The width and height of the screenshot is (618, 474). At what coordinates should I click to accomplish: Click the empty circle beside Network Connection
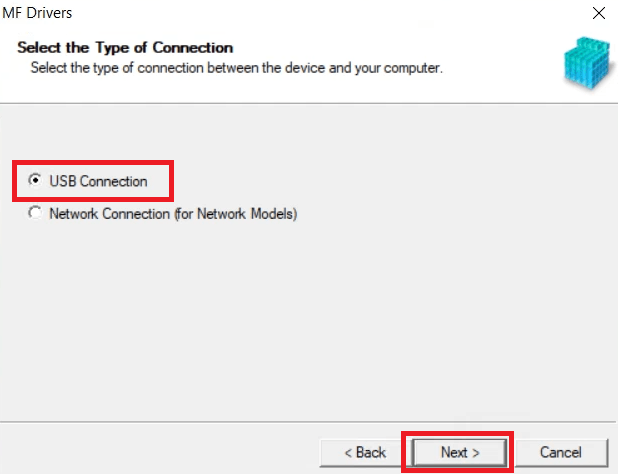[35, 213]
